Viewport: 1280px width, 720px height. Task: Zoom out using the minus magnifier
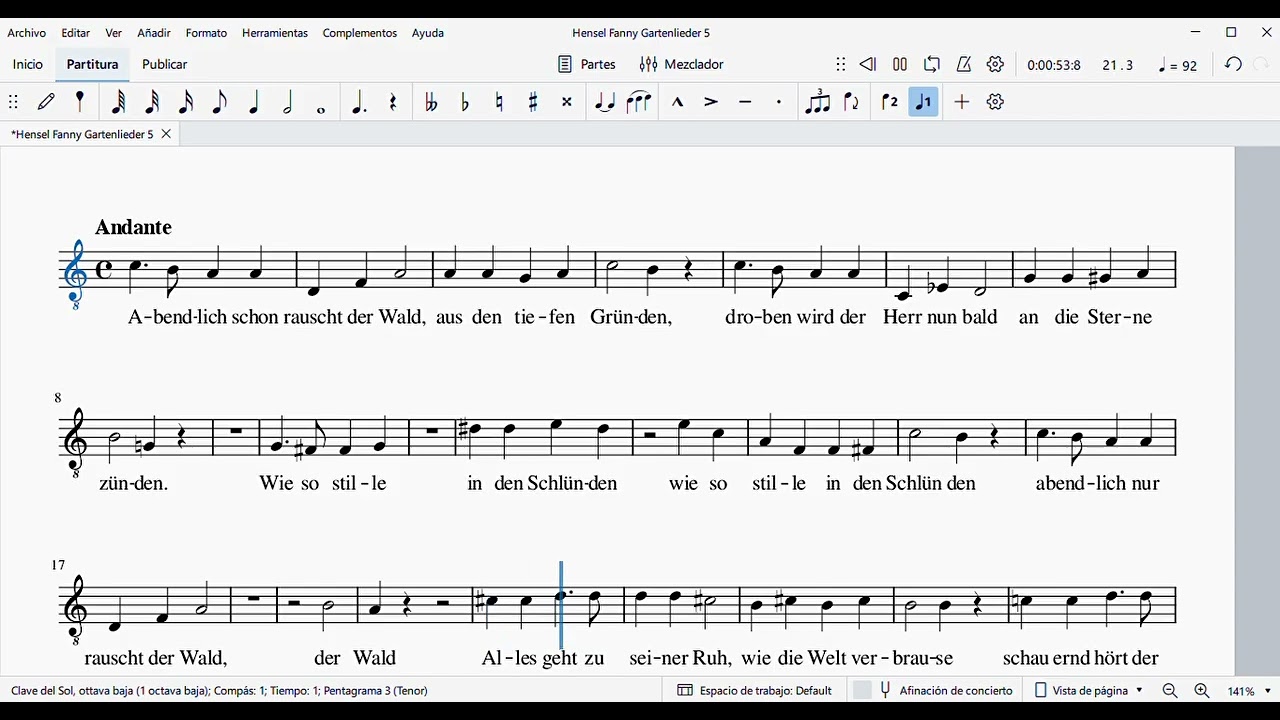click(1170, 691)
